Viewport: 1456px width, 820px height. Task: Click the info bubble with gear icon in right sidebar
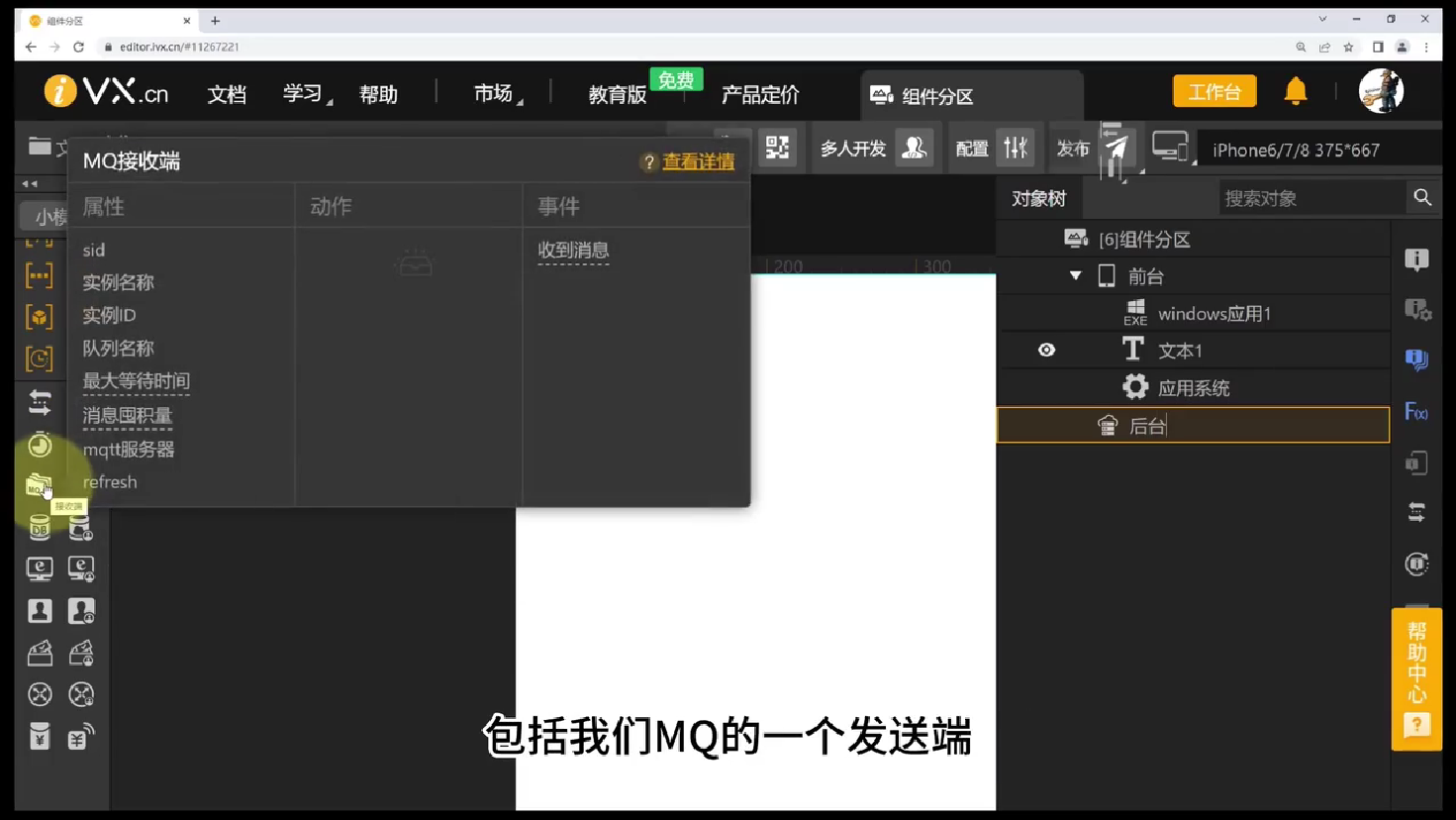[x=1417, y=310]
